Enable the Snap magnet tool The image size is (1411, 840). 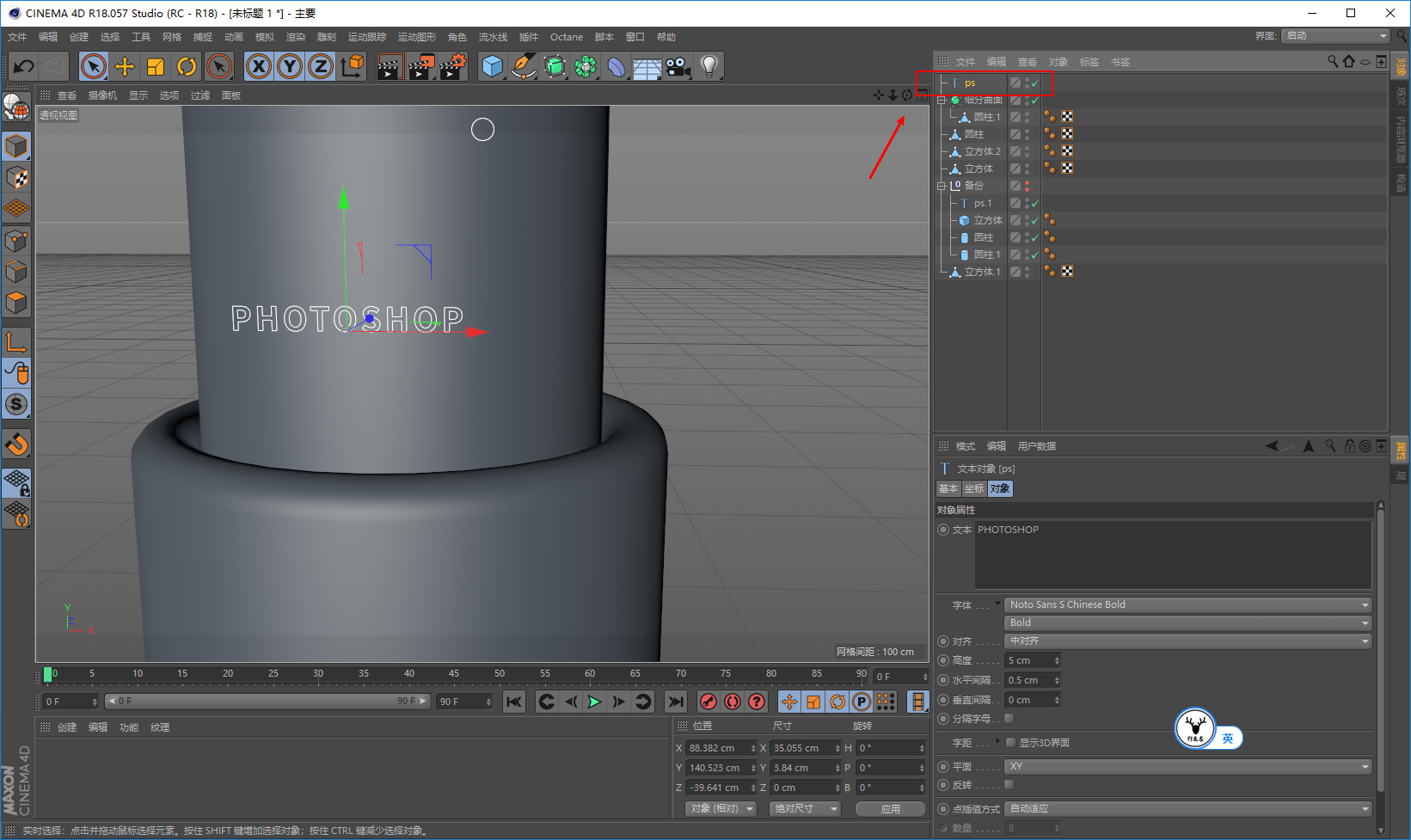tap(16, 445)
